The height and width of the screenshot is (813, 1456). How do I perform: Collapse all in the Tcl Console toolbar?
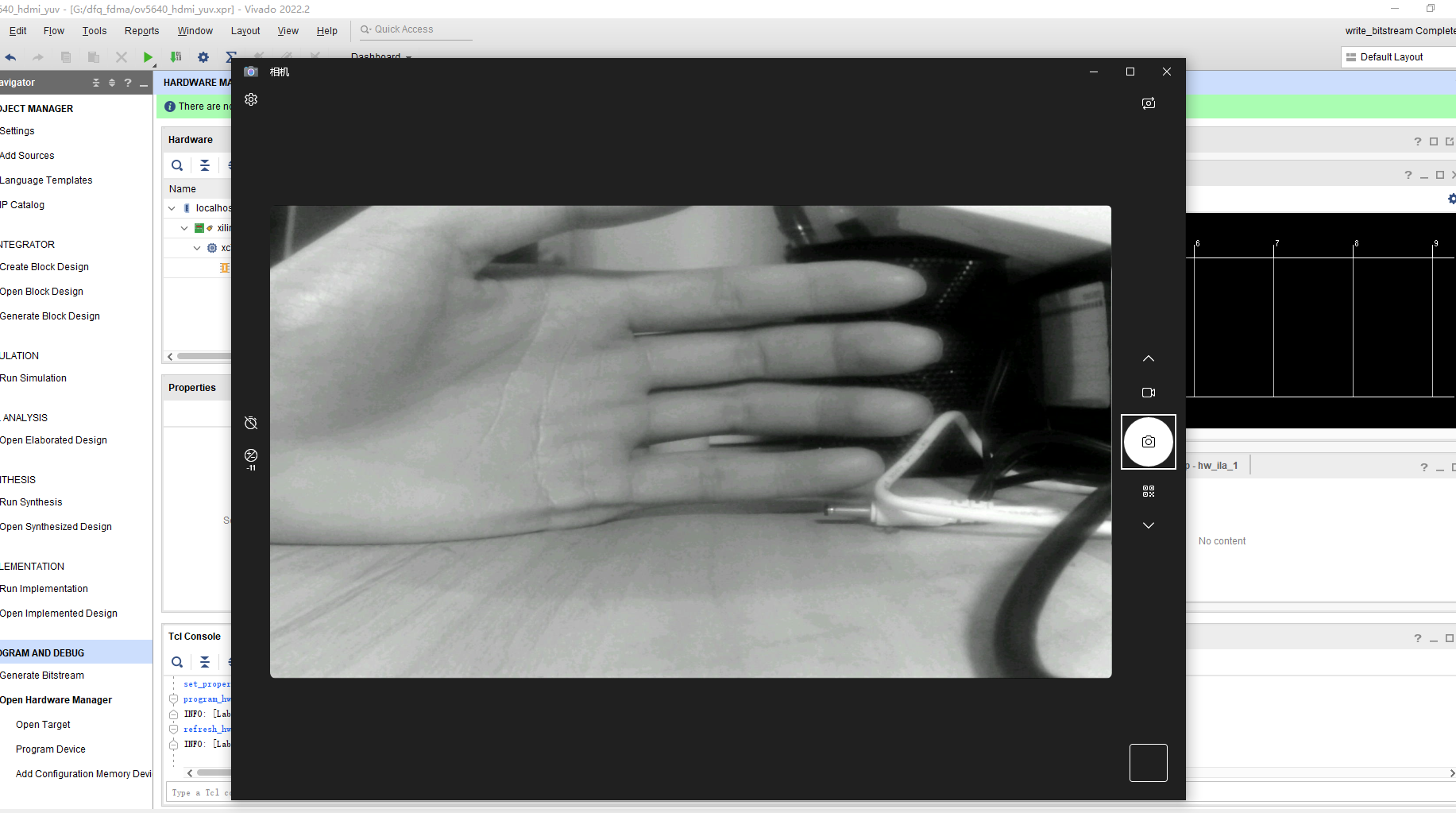[x=205, y=662]
